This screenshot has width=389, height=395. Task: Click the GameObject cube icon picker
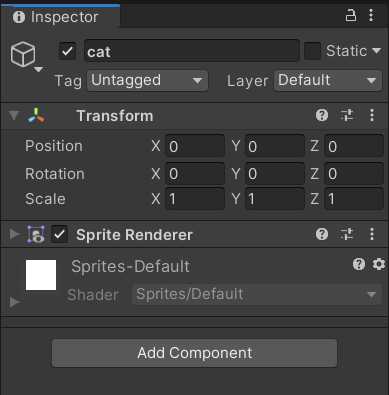pos(23,54)
